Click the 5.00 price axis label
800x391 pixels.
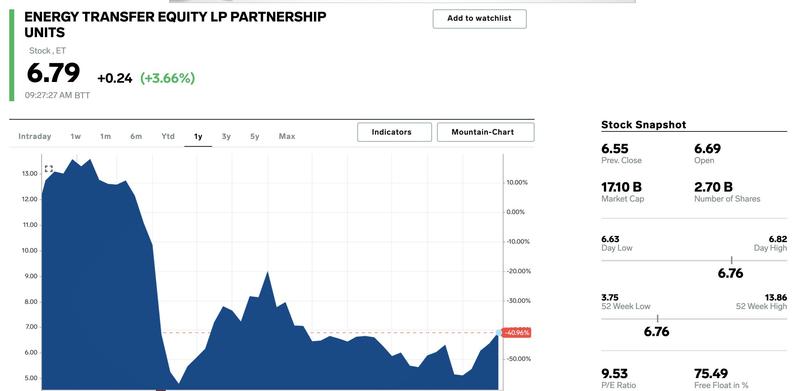point(31,378)
